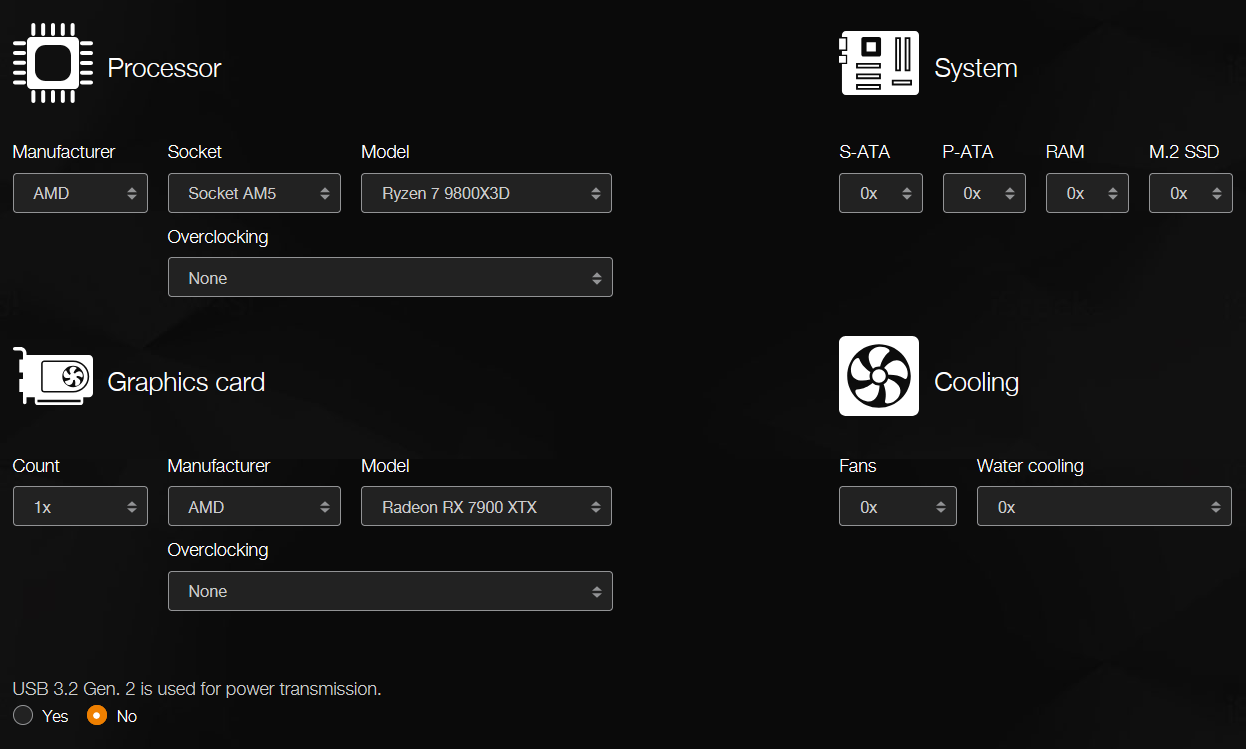The height and width of the screenshot is (749, 1246).
Task: Click the Cooling heading text
Action: [x=976, y=382]
